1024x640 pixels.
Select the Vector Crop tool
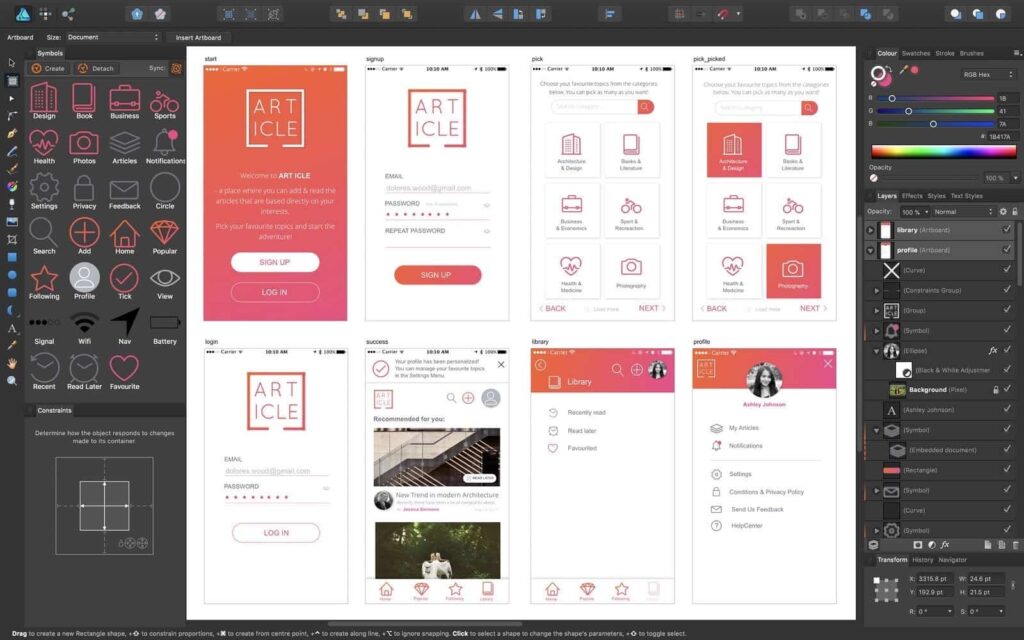pyautogui.click(x=11, y=240)
